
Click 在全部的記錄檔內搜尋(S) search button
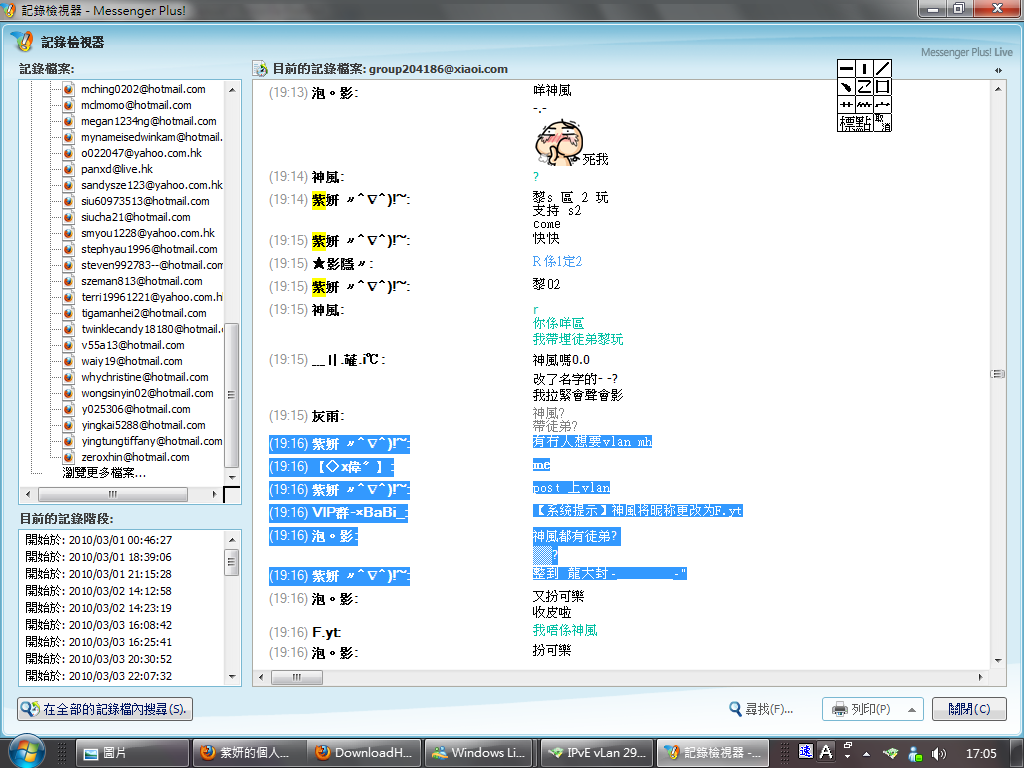pyautogui.click(x=105, y=709)
